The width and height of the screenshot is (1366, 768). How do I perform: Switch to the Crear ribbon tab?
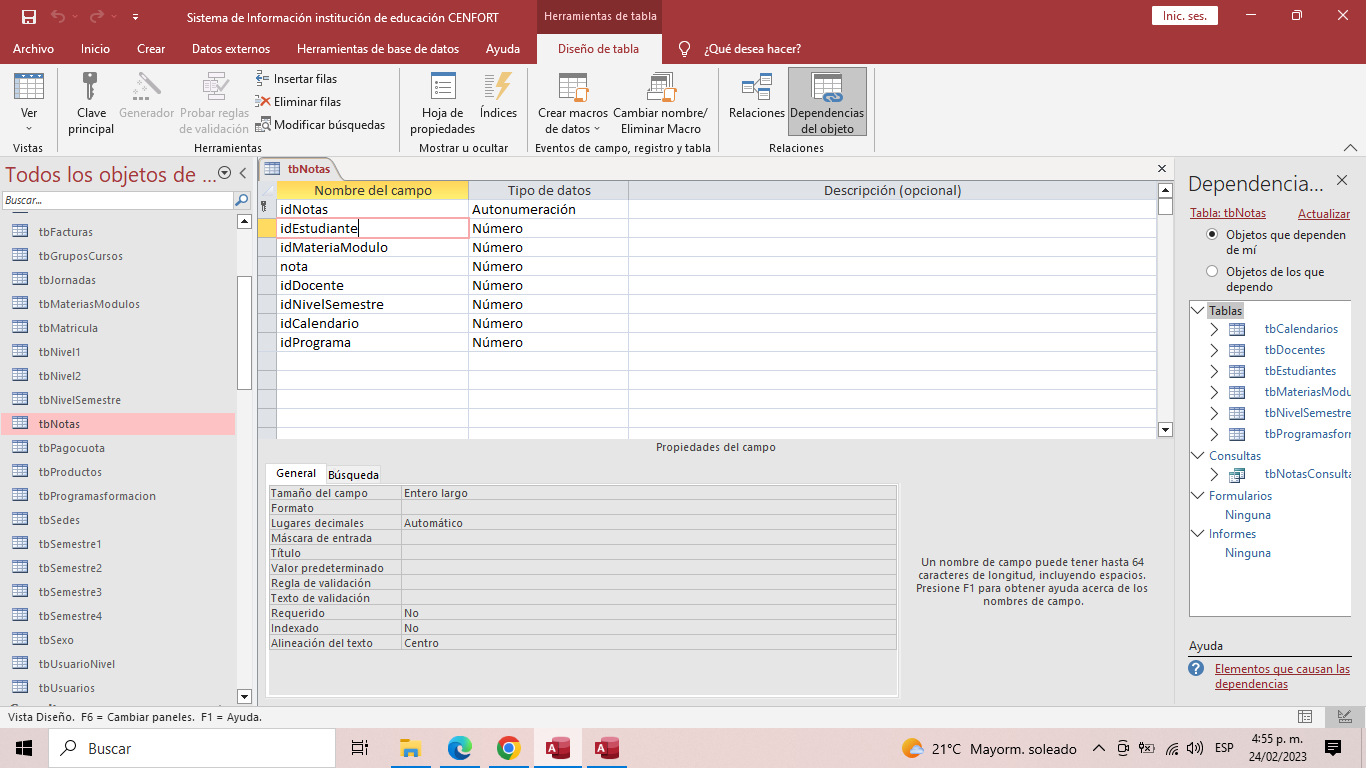coord(151,49)
